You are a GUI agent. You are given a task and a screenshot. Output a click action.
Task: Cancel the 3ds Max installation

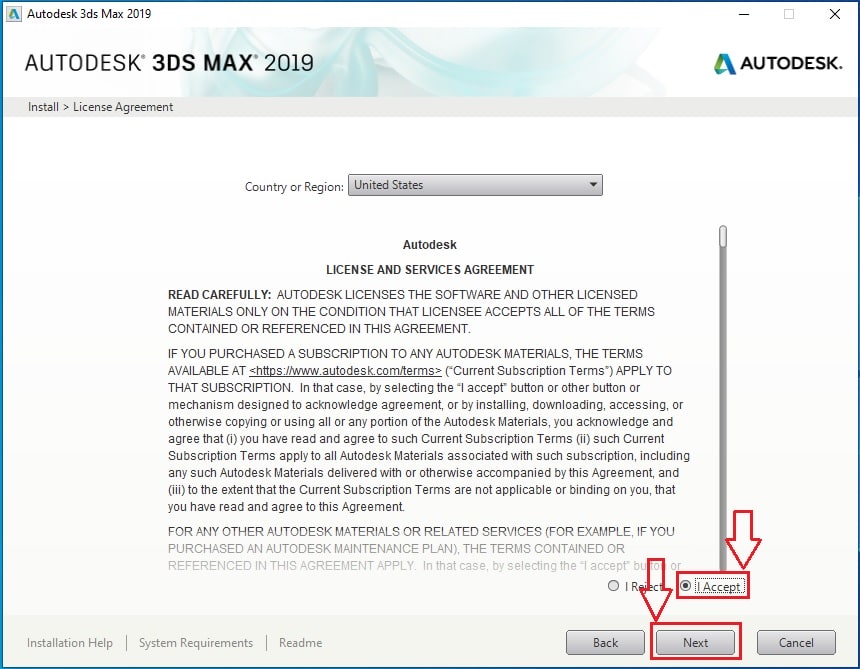click(x=796, y=642)
